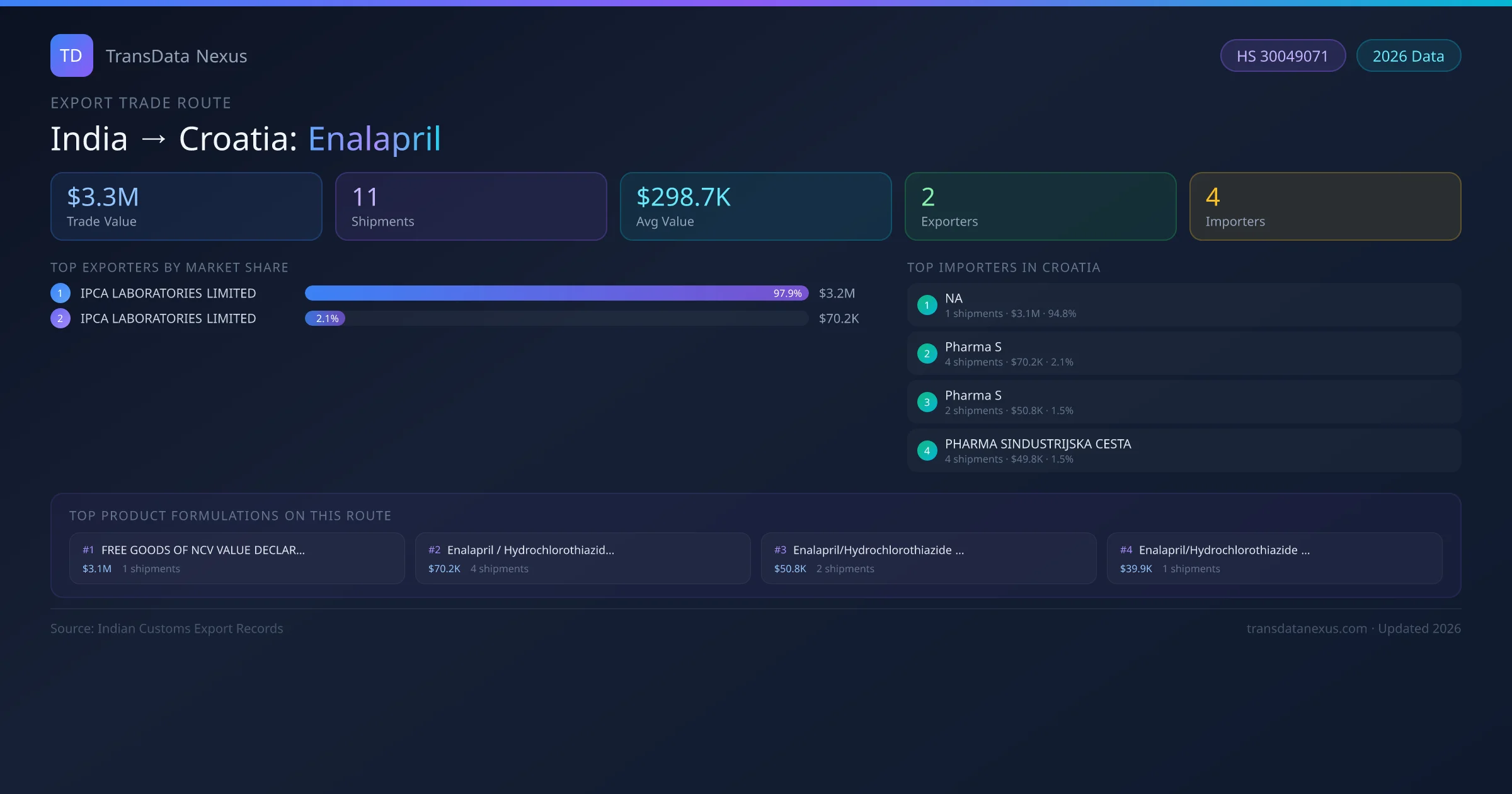Open the $3.3M Trade Value card

pyautogui.click(x=186, y=206)
